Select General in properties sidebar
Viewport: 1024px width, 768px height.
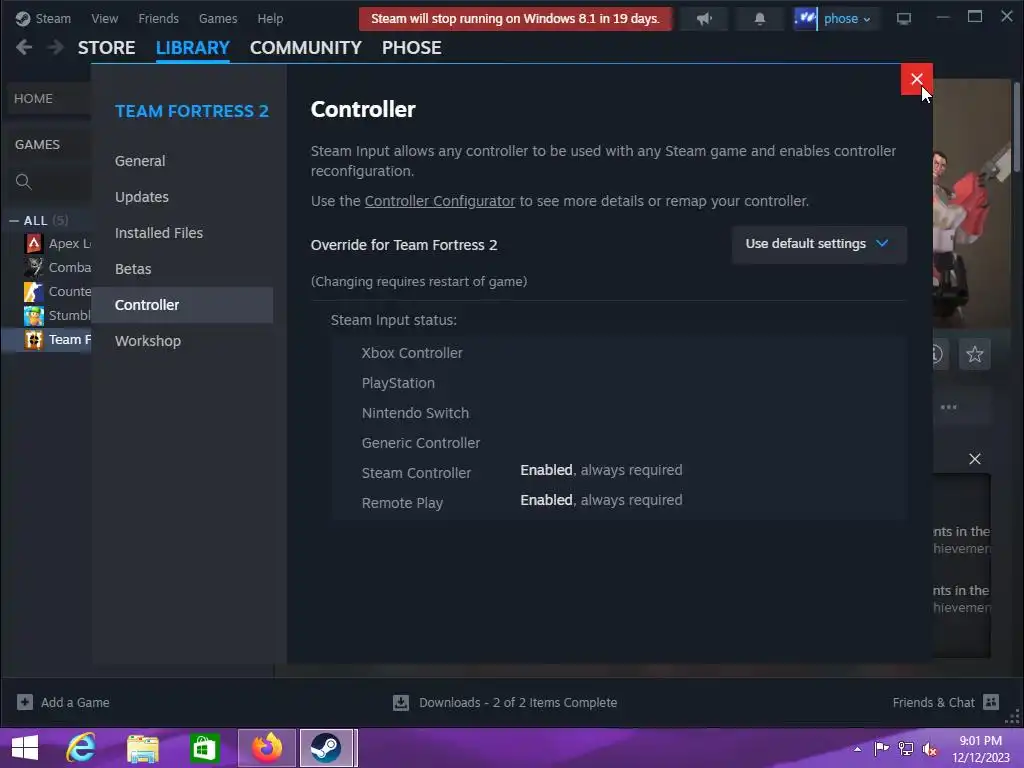[182, 161]
